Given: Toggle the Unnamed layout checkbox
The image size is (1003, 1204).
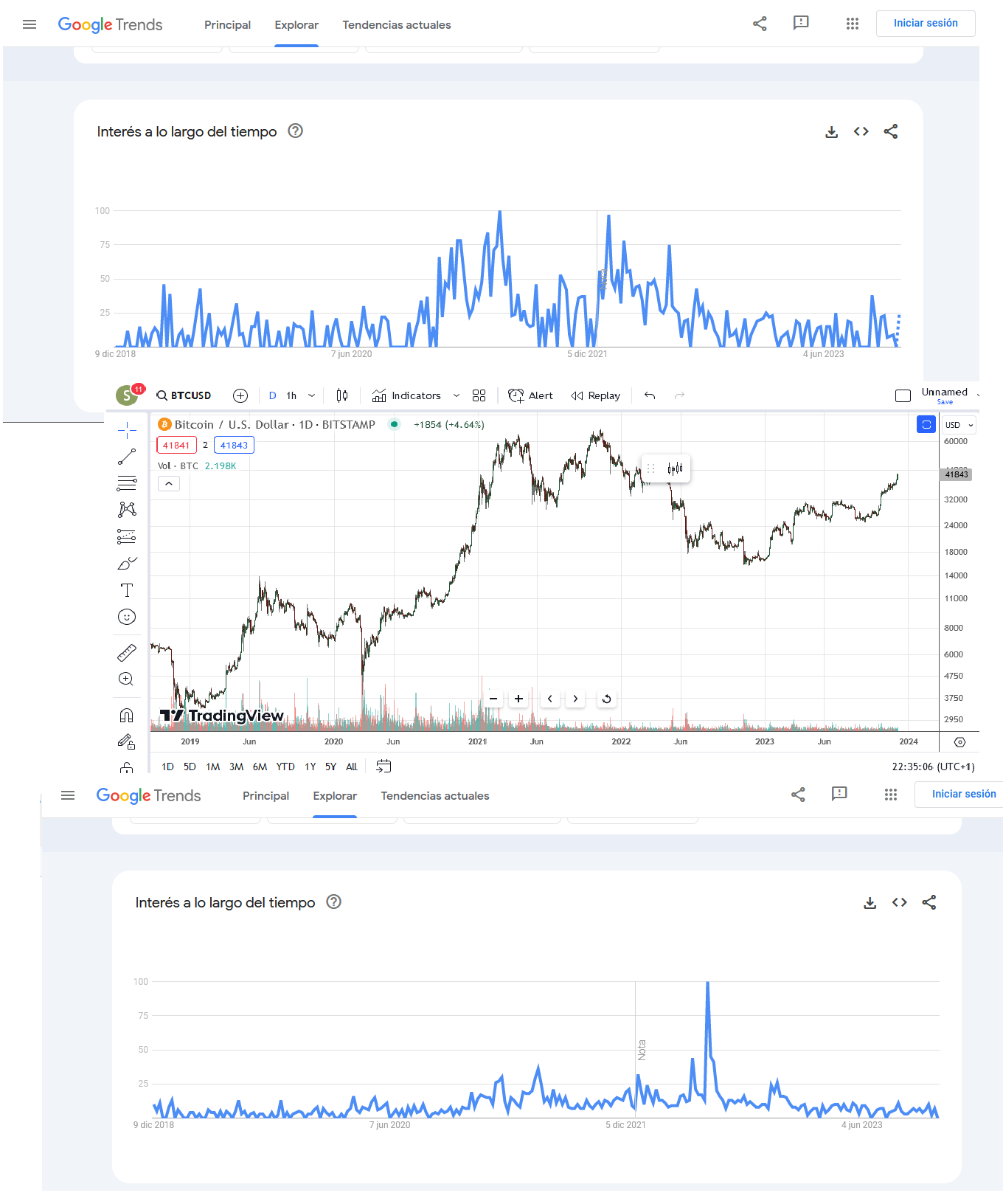Looking at the screenshot, I should (x=903, y=396).
